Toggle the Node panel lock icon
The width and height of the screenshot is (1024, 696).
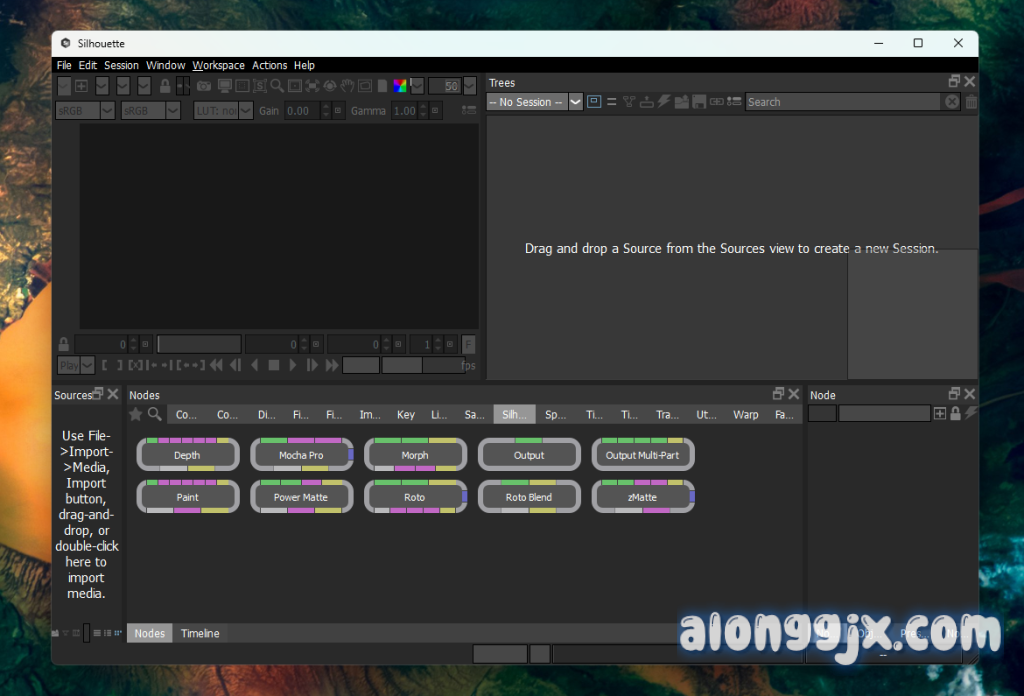coord(955,413)
